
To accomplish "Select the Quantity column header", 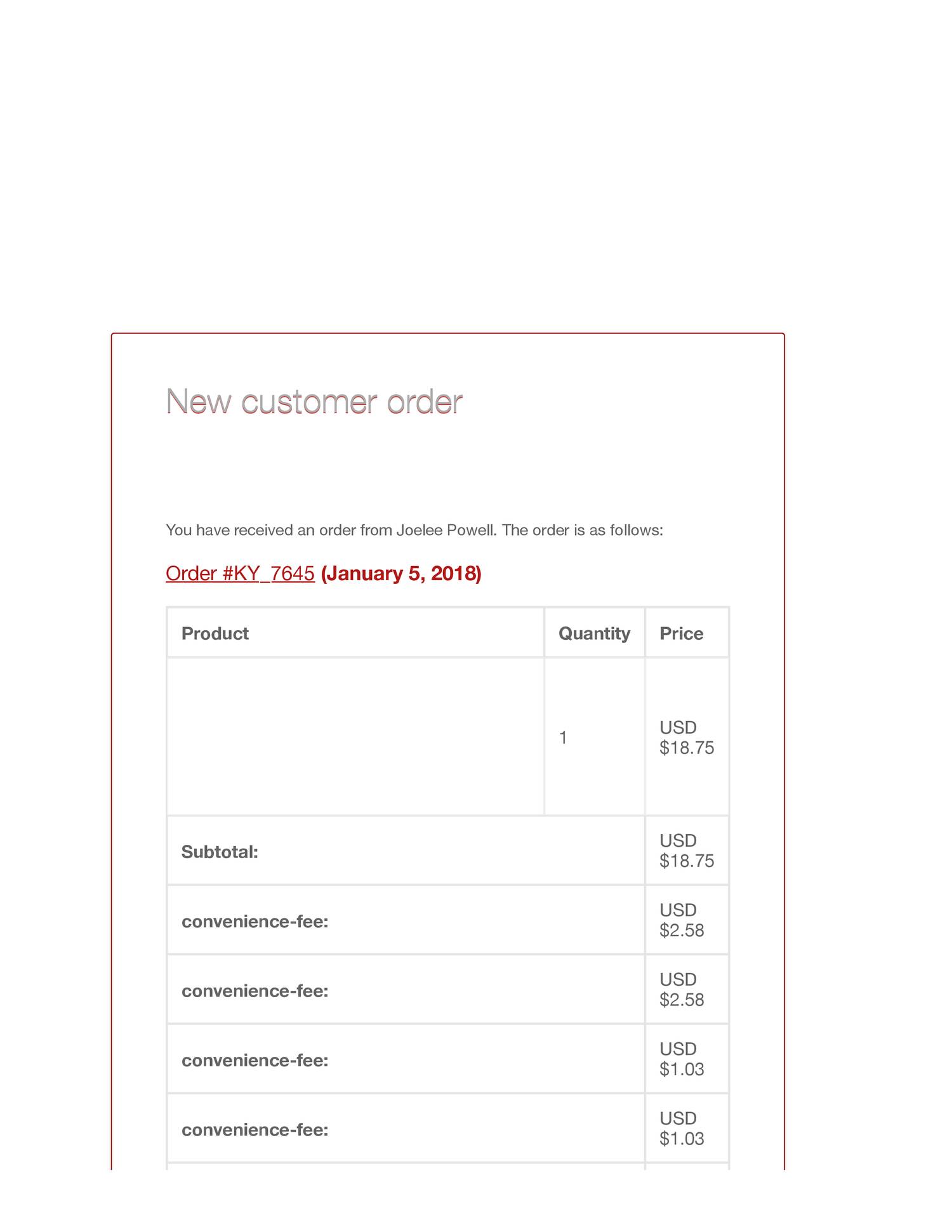I will [x=594, y=633].
